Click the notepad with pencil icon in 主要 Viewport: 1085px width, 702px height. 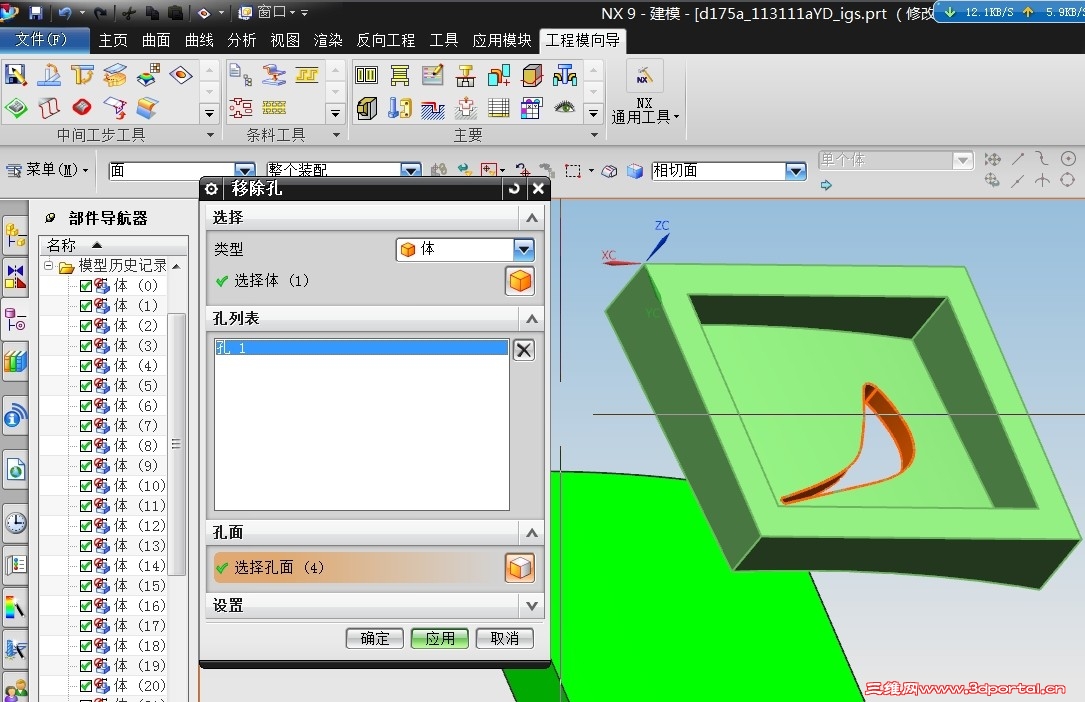coord(432,74)
